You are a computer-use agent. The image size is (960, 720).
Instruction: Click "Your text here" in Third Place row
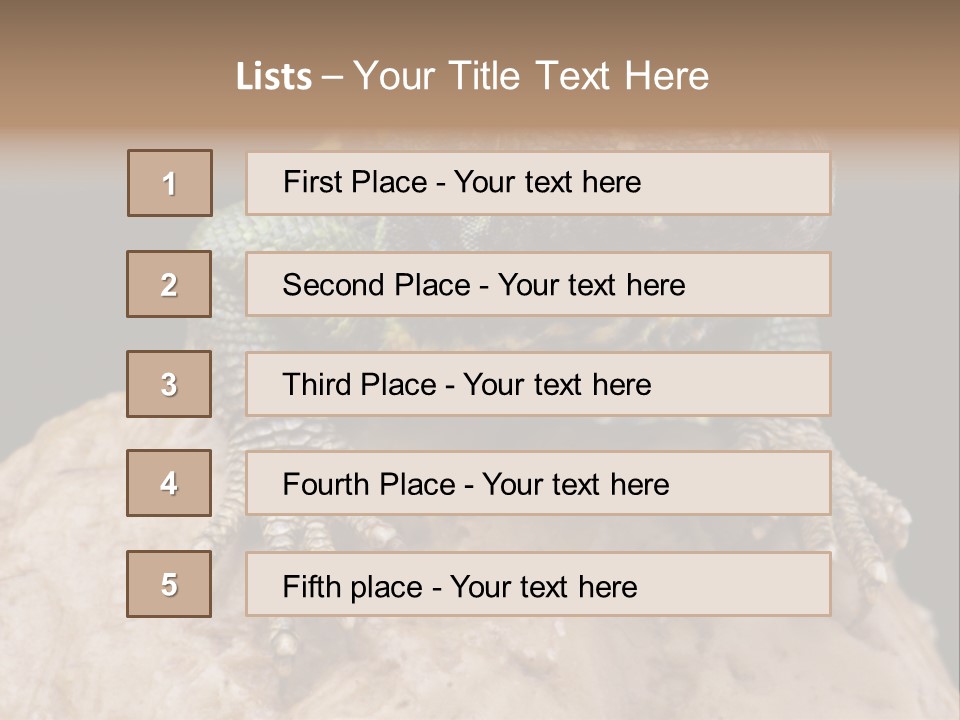[557, 385]
